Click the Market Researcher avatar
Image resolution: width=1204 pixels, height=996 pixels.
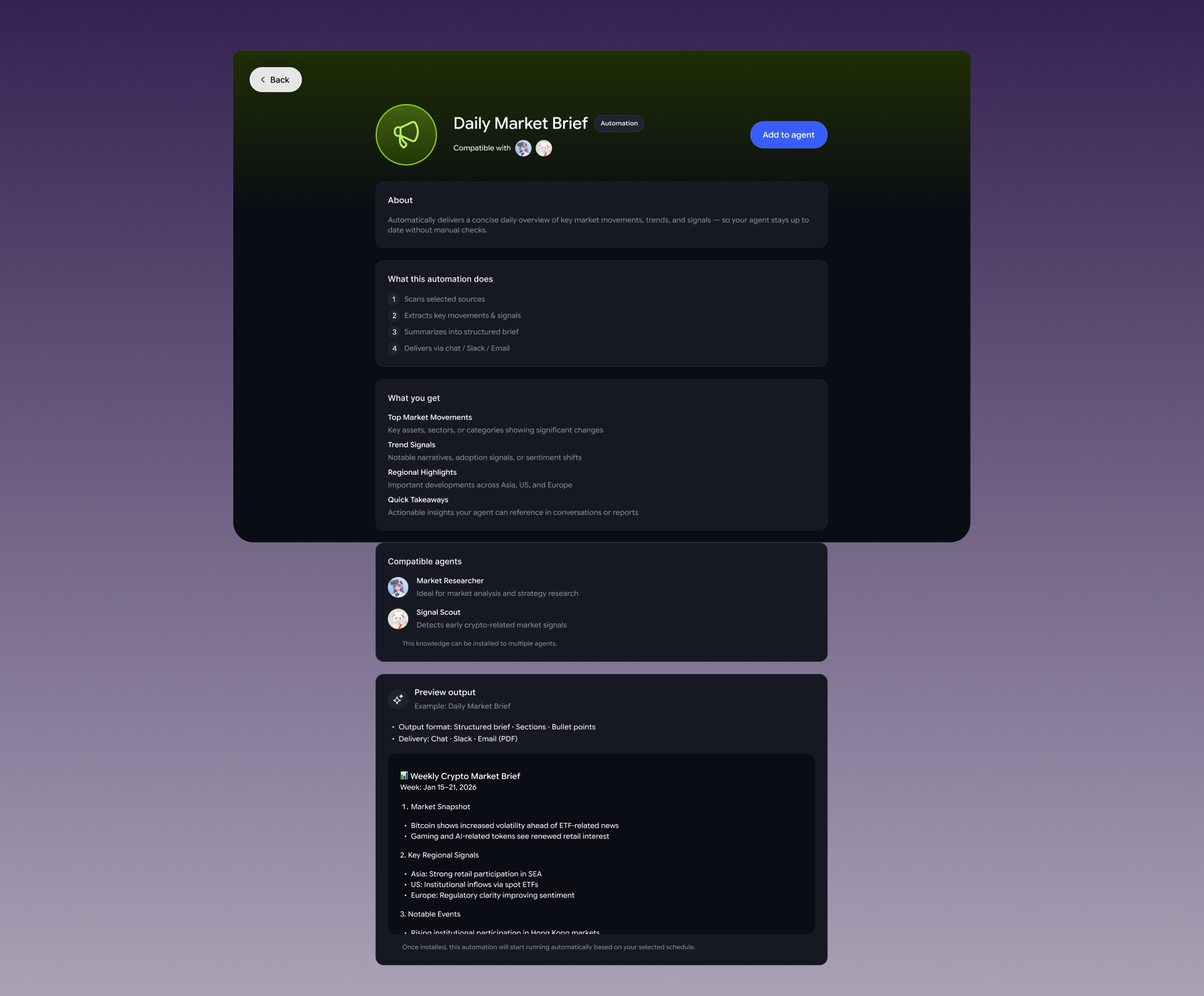398,587
